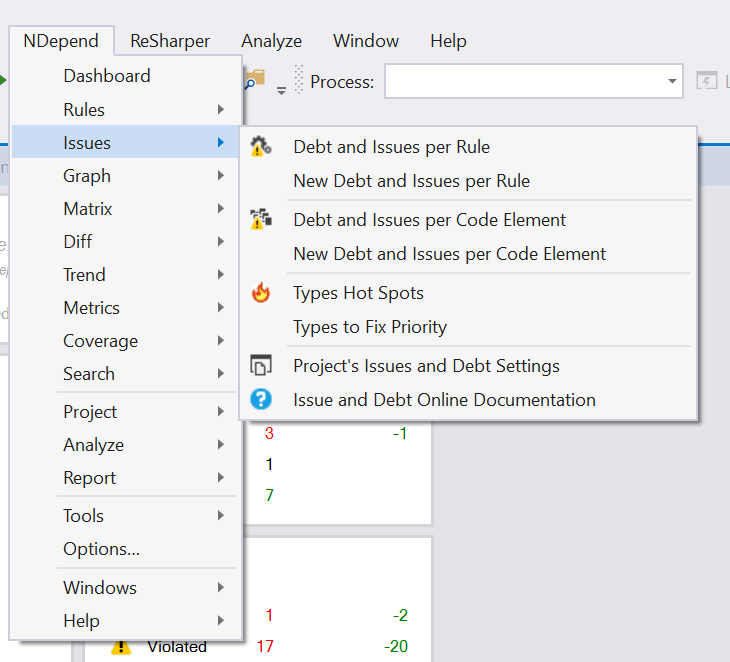Expand the Trend submenu
This screenshot has height=662, width=730.
tap(125, 275)
